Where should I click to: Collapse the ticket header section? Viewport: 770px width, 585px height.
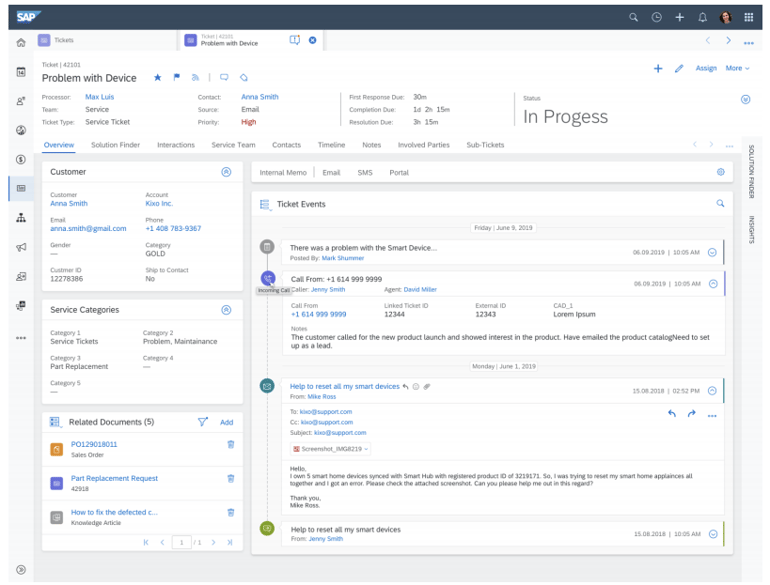[x=745, y=100]
